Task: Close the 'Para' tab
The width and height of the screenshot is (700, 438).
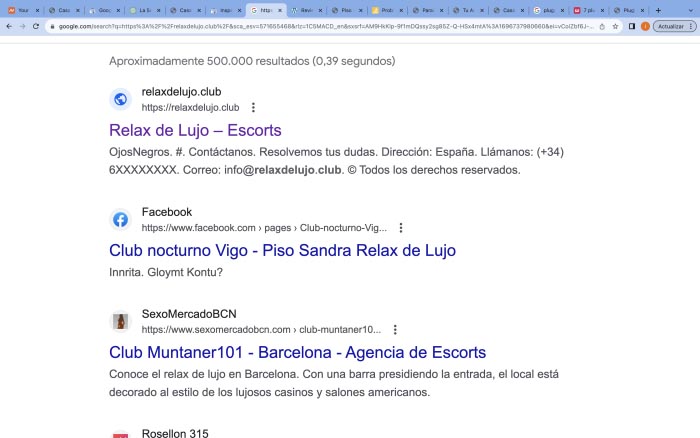Action: [442, 10]
